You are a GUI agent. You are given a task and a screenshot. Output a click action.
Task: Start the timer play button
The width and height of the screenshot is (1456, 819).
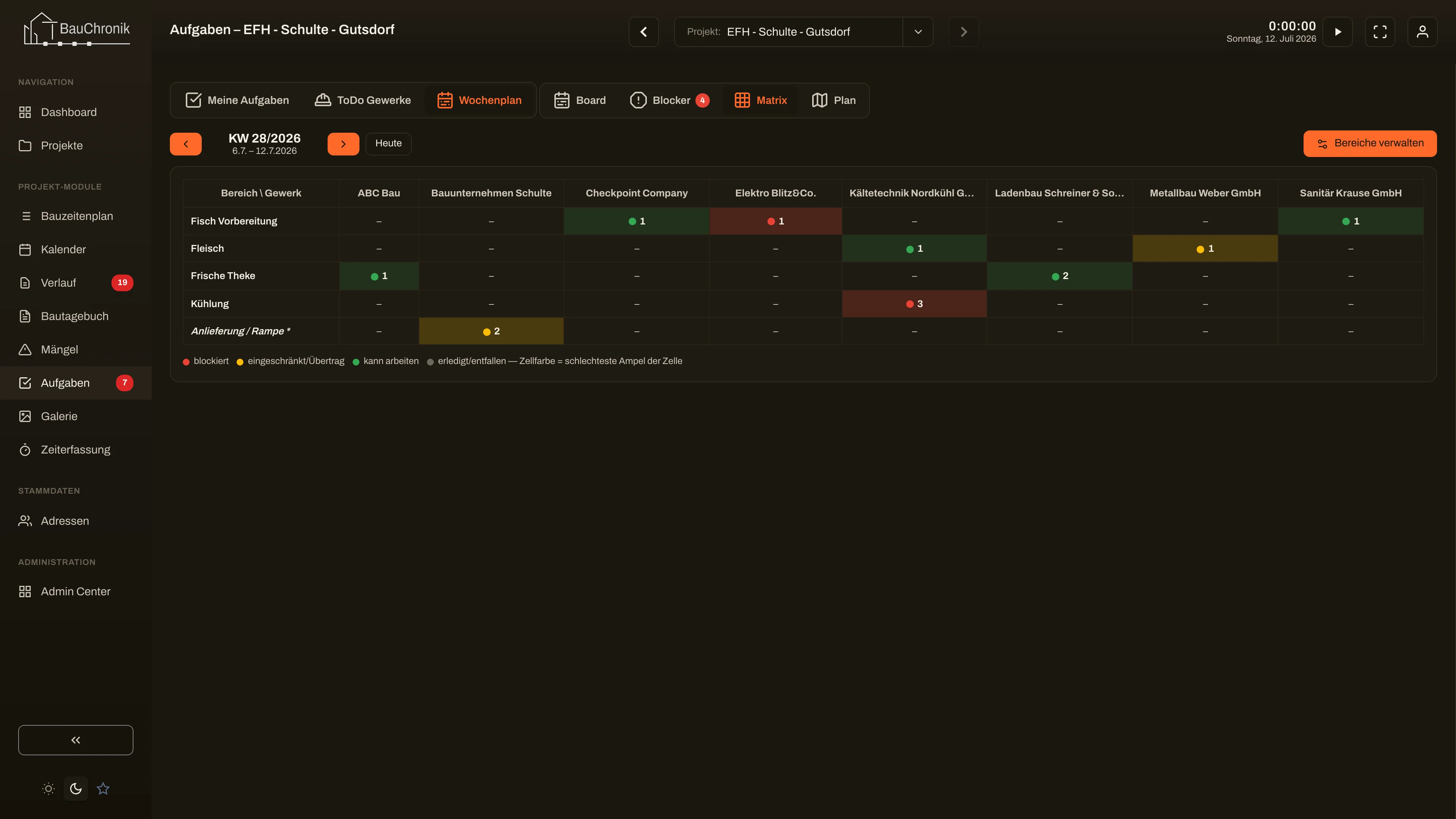click(1338, 31)
